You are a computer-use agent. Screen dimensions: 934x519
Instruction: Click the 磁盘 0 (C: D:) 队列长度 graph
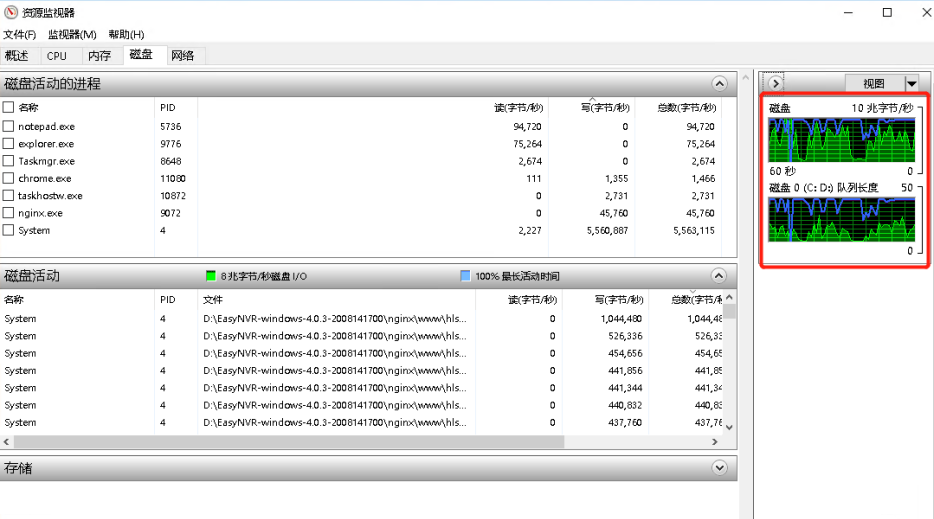point(842,220)
